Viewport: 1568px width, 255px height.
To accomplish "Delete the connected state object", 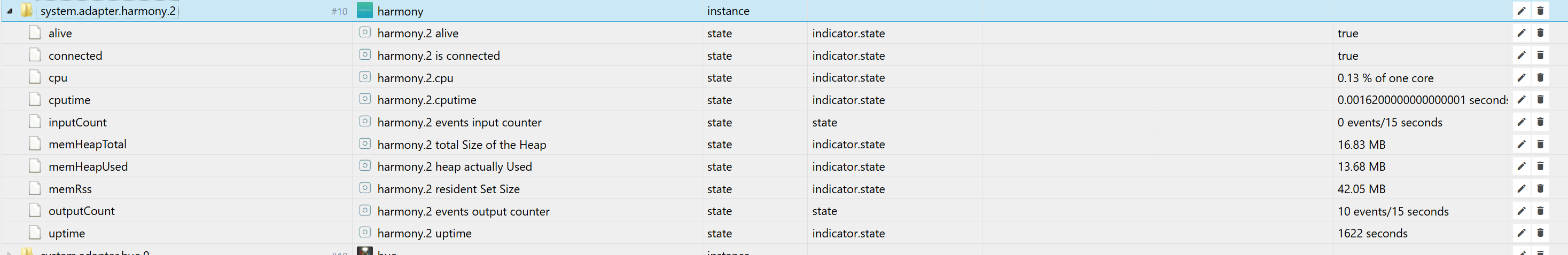I will pyautogui.click(x=1541, y=55).
